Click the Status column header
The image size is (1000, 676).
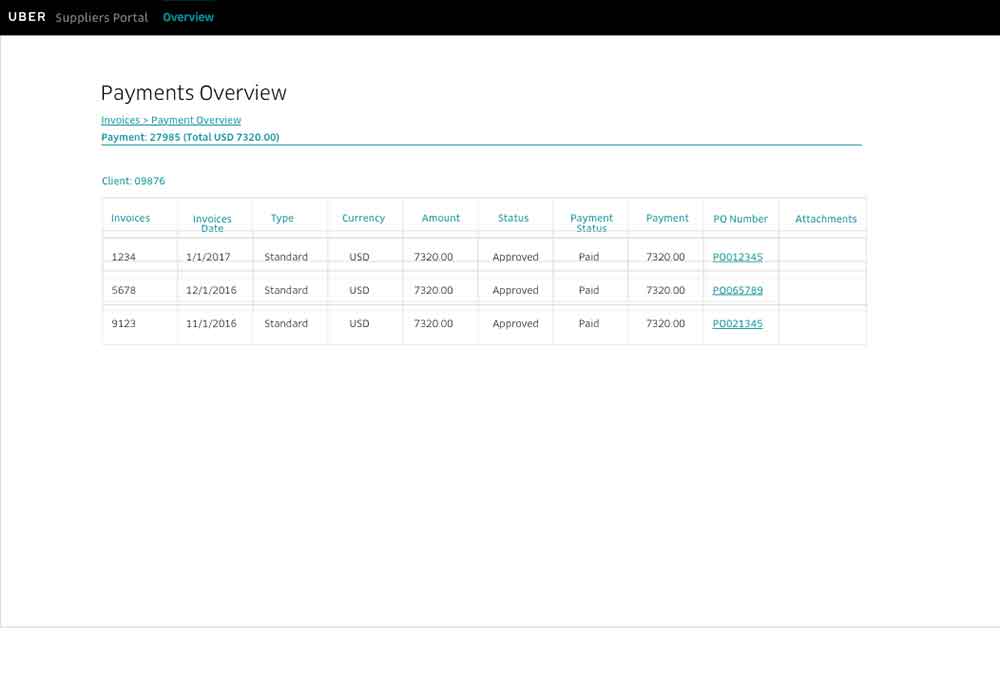pos(513,218)
